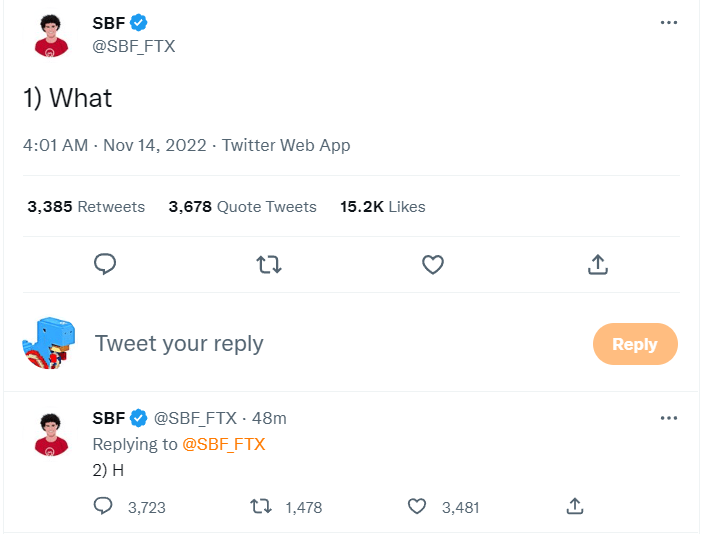The width and height of the screenshot is (711, 534).
Task: Open SBF profile picture on main tweet
Action: click(x=51, y=35)
